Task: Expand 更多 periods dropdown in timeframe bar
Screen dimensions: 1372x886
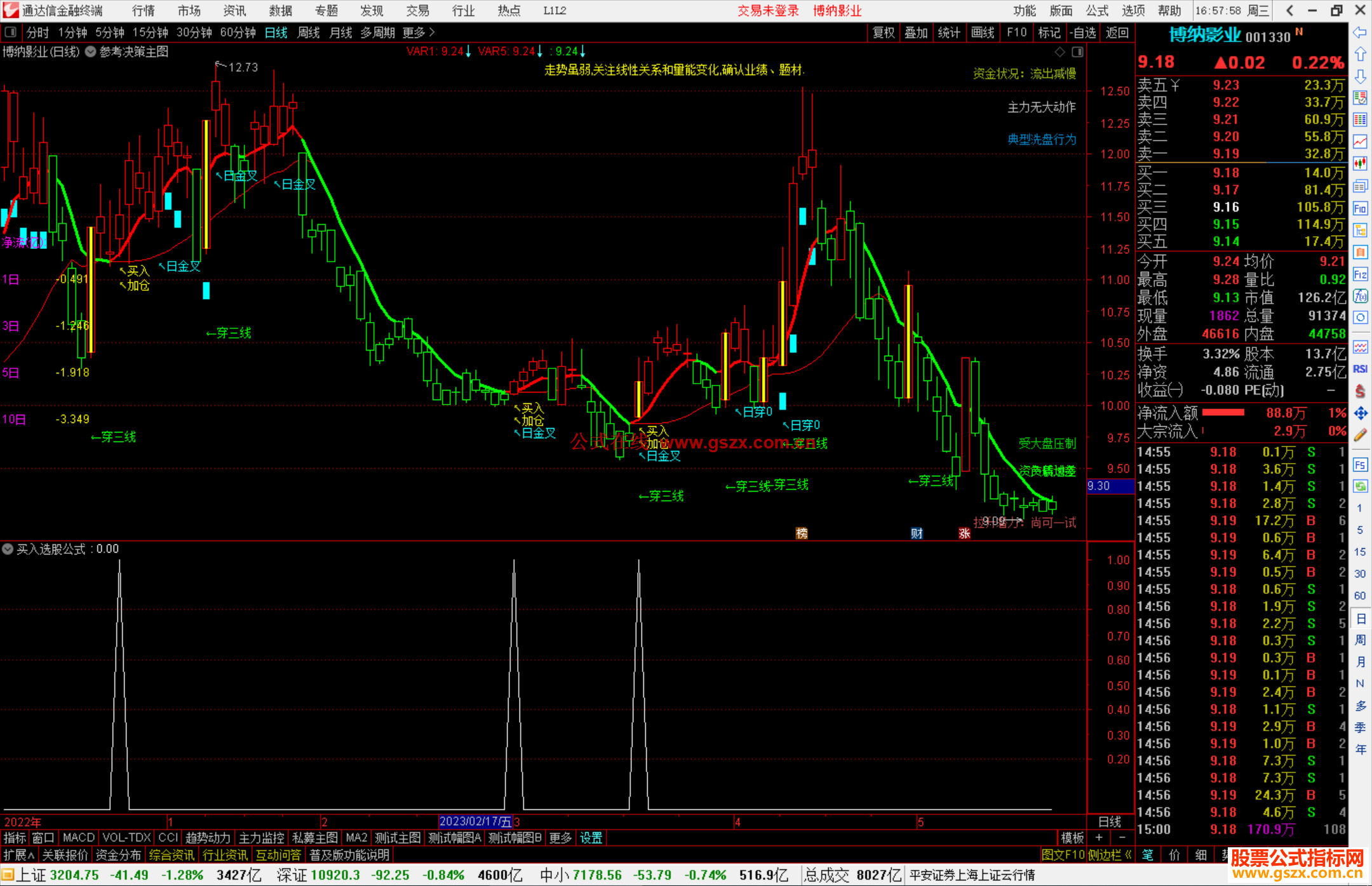Action: pyautogui.click(x=418, y=32)
